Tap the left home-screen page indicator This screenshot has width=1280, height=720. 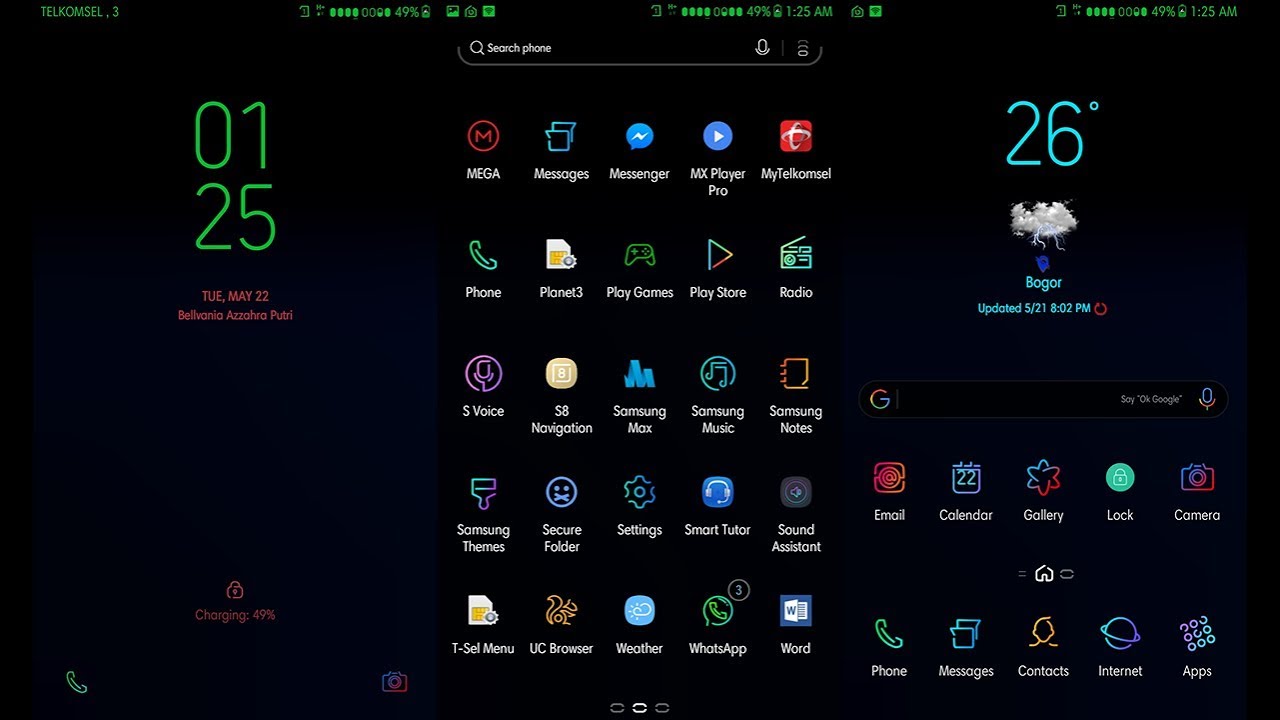click(x=1022, y=574)
